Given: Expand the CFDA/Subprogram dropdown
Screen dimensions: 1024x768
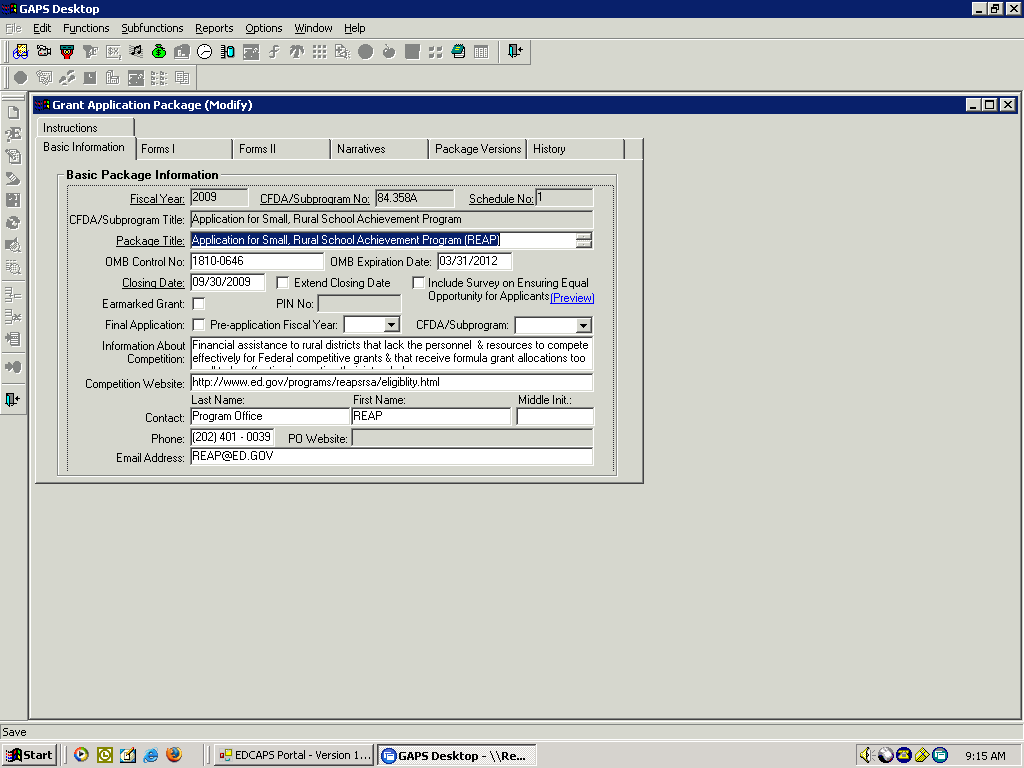Looking at the screenshot, I should point(583,325).
